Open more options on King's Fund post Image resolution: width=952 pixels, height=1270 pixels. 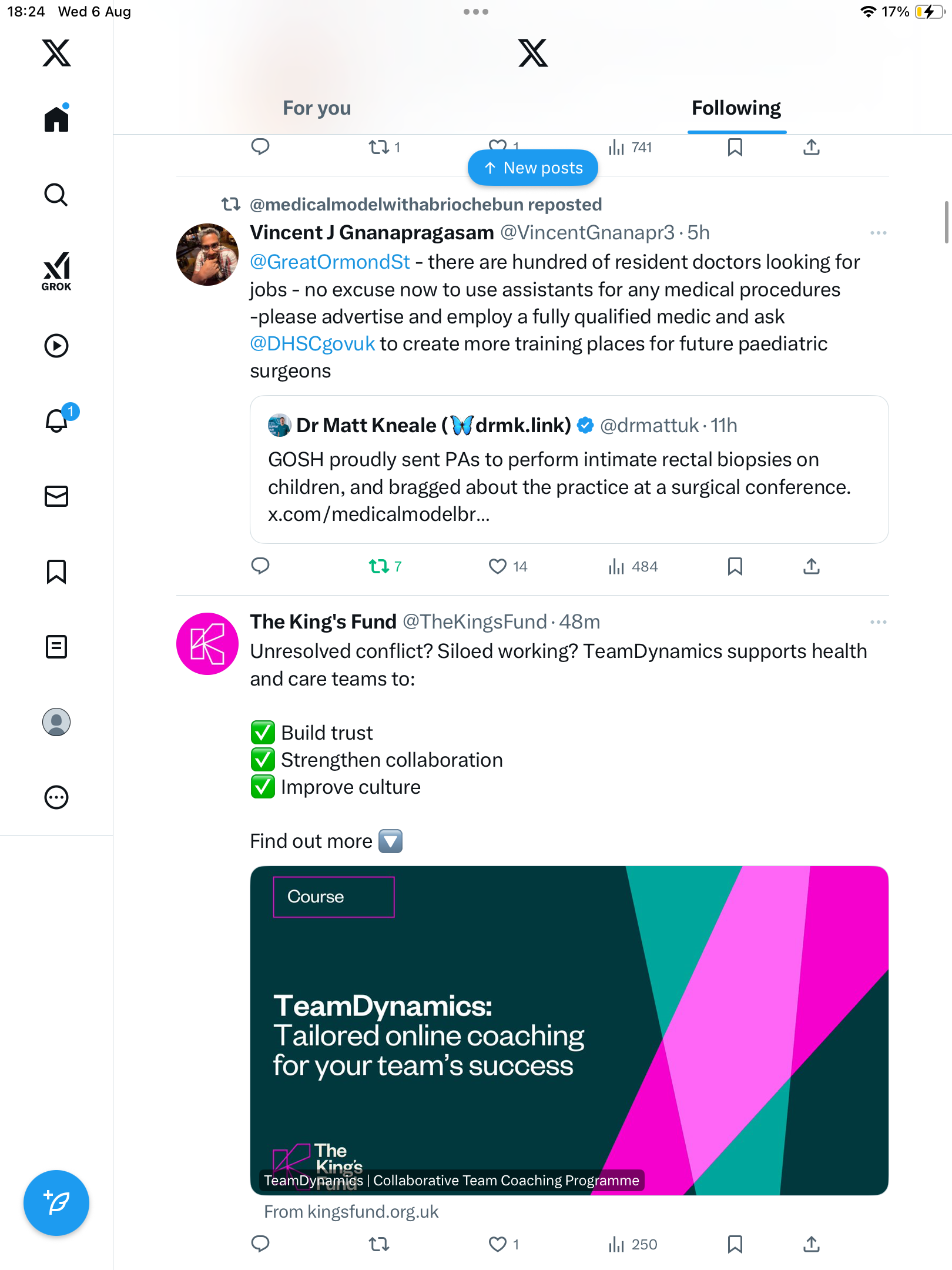coord(878,622)
